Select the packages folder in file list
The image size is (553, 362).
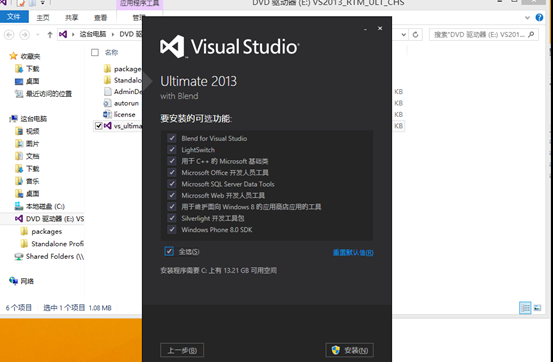coord(127,69)
